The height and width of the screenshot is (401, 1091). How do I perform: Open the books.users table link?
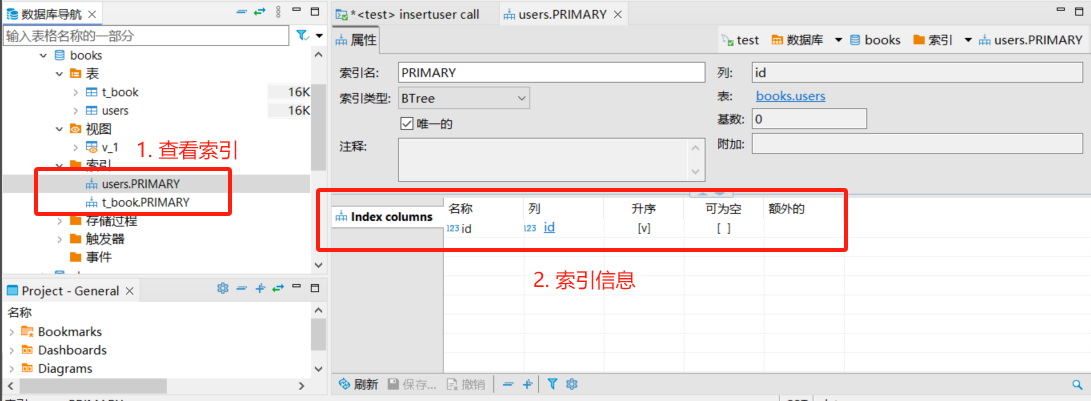pyautogui.click(x=790, y=96)
